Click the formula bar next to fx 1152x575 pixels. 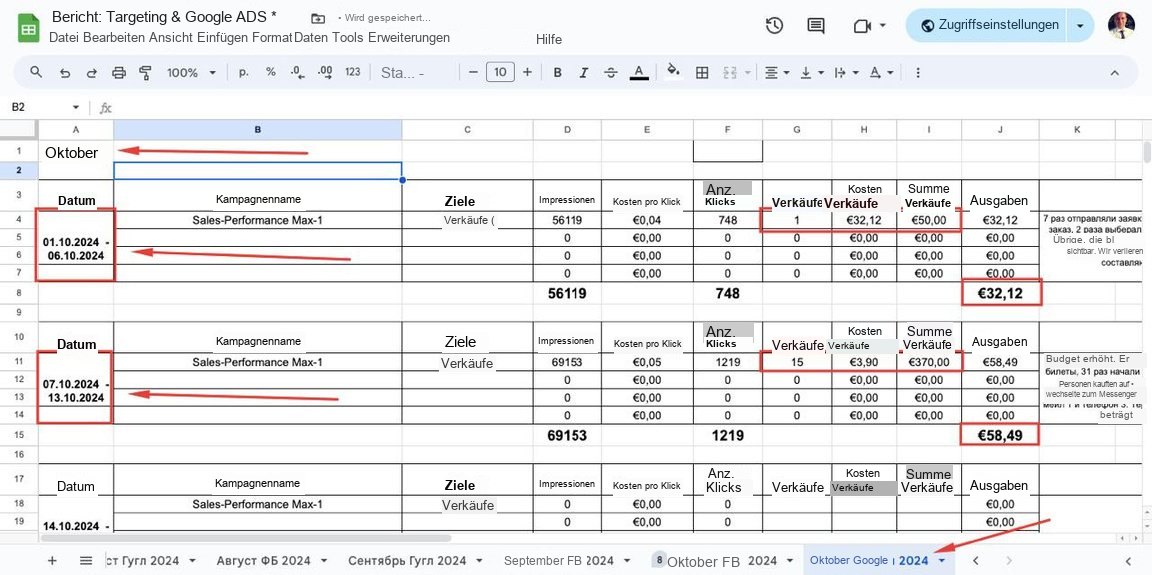point(632,108)
